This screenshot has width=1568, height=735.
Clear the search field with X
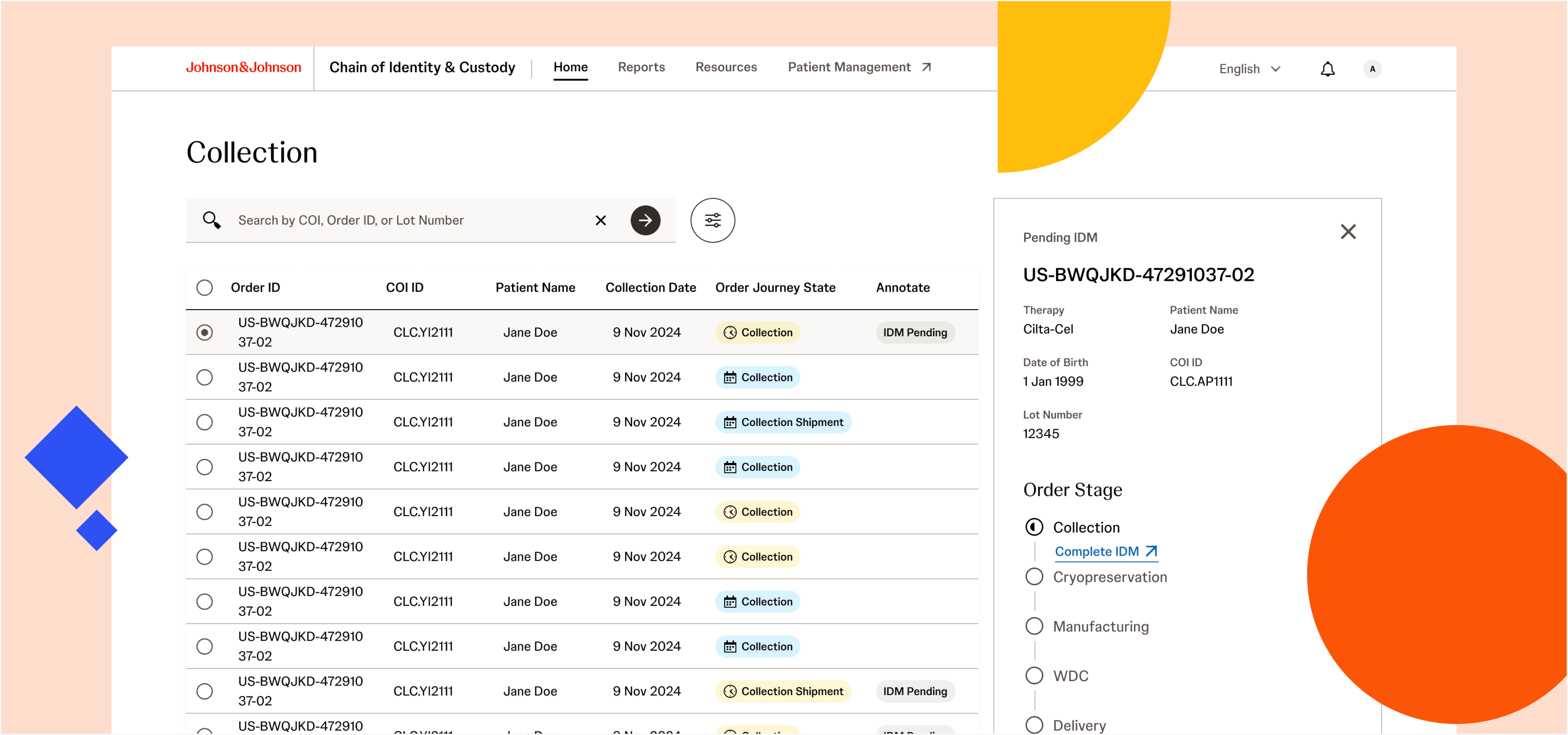(x=600, y=220)
